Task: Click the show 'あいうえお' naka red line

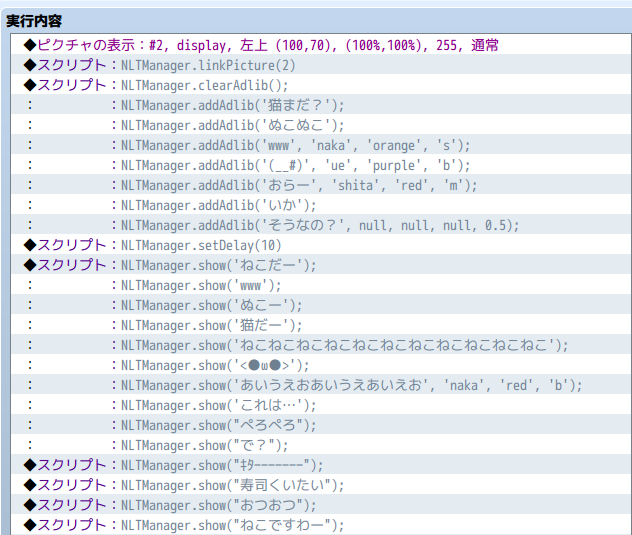Action: [321, 385]
